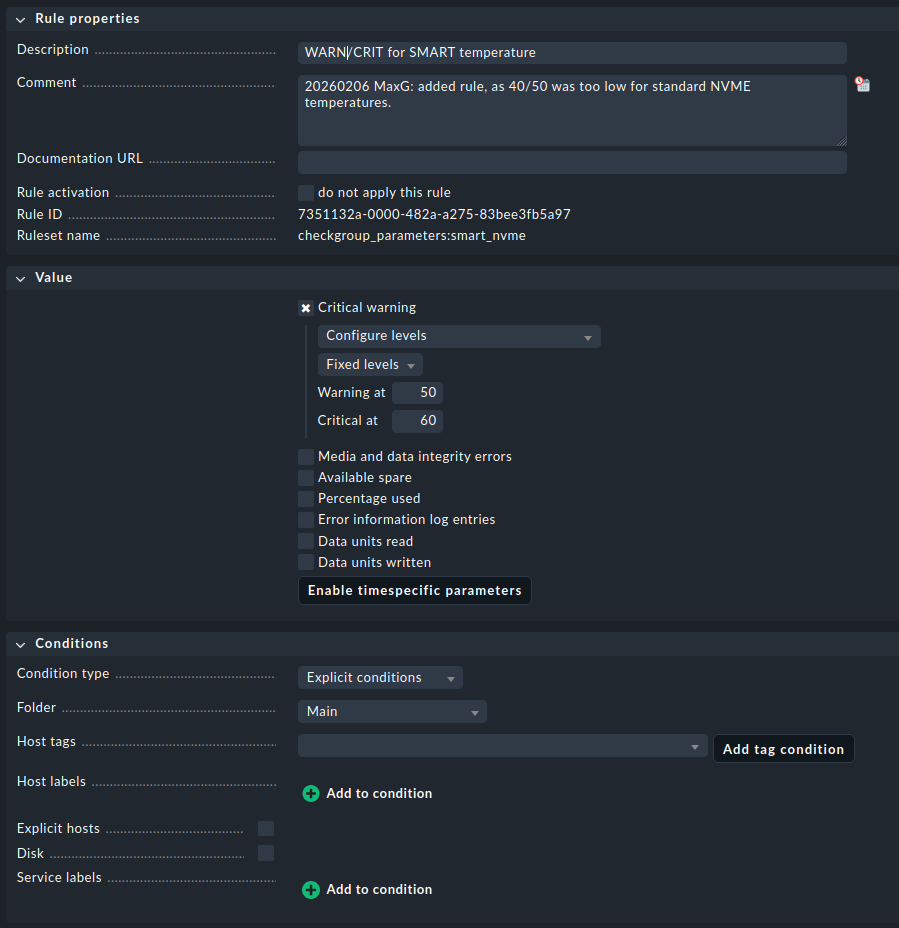Check the Percentage used option
899x928 pixels.
pos(306,498)
